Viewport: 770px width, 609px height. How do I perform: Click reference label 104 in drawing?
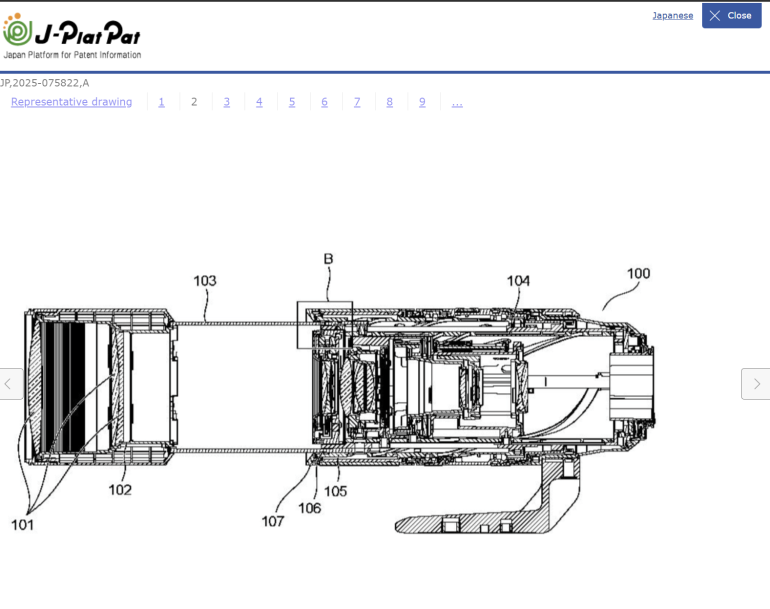518,281
